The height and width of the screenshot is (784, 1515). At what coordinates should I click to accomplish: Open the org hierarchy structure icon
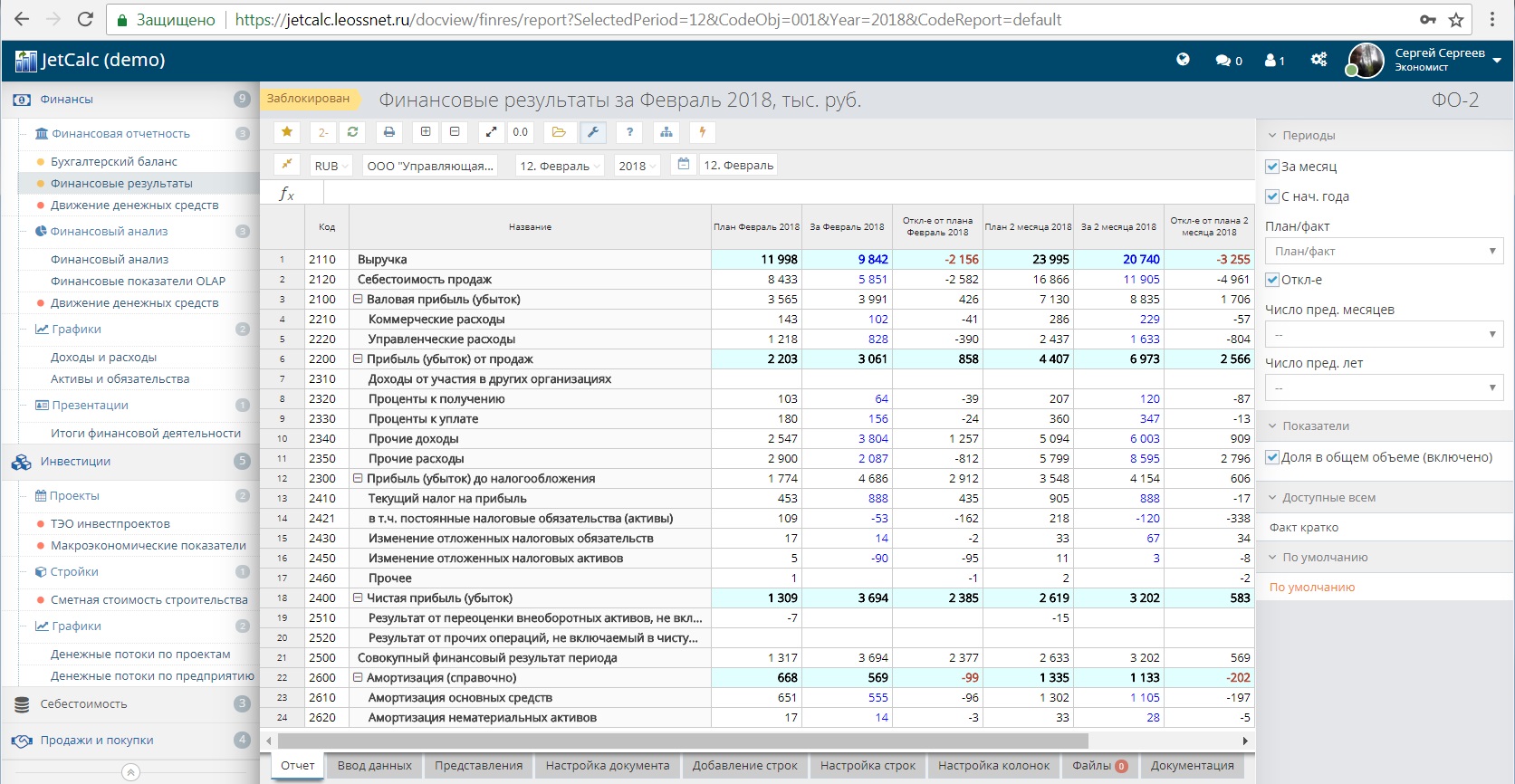(666, 132)
